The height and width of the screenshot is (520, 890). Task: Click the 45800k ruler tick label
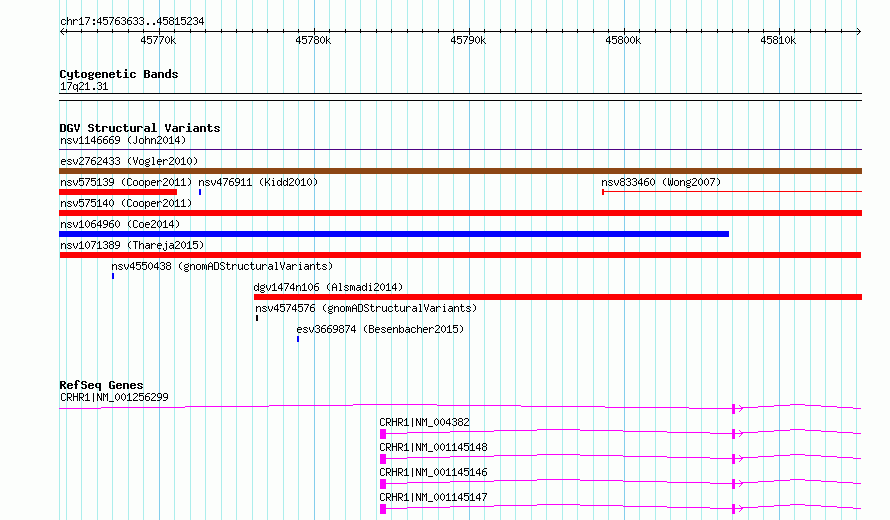click(623, 40)
